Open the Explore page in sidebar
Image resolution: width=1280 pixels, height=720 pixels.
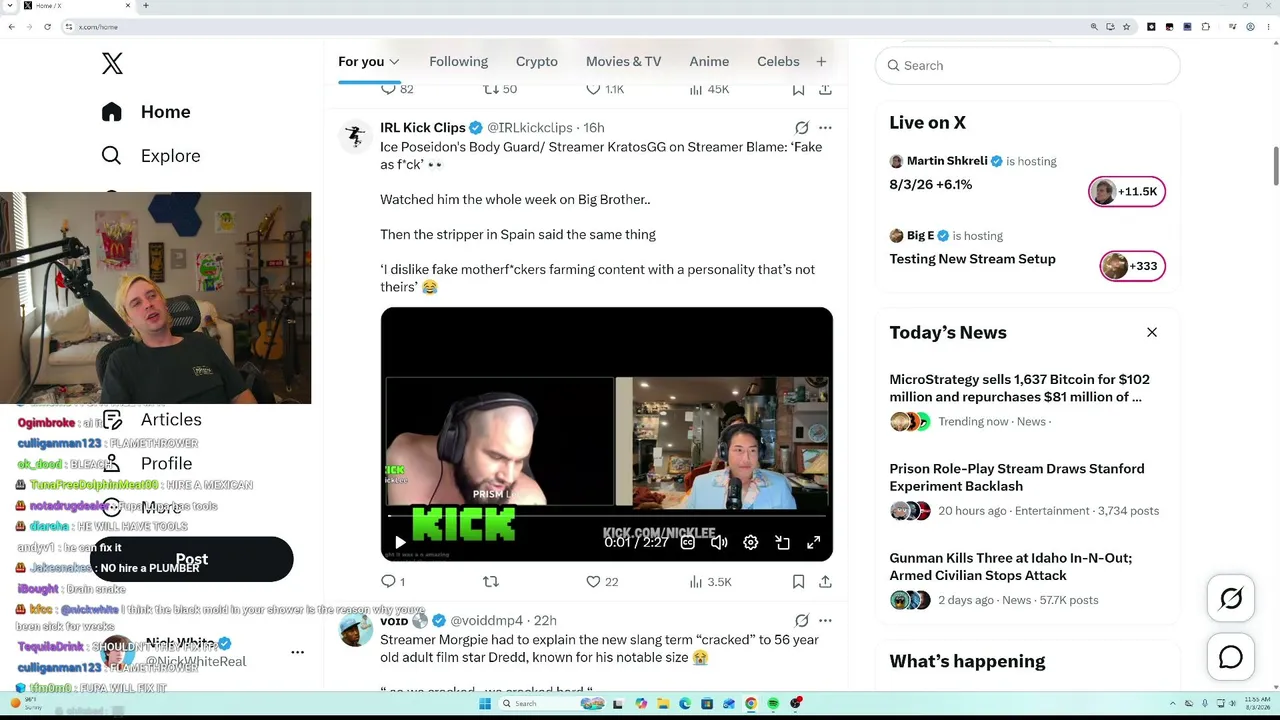click(151, 156)
